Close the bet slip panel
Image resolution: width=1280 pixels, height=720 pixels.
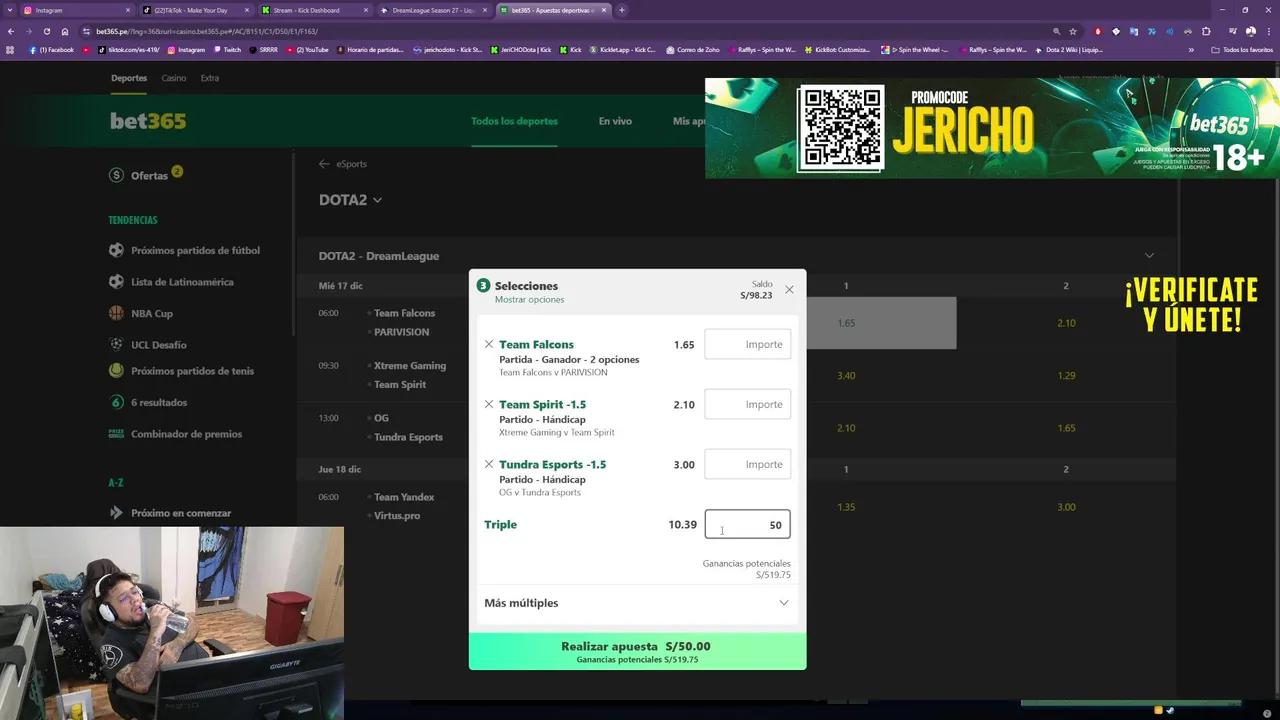point(789,289)
